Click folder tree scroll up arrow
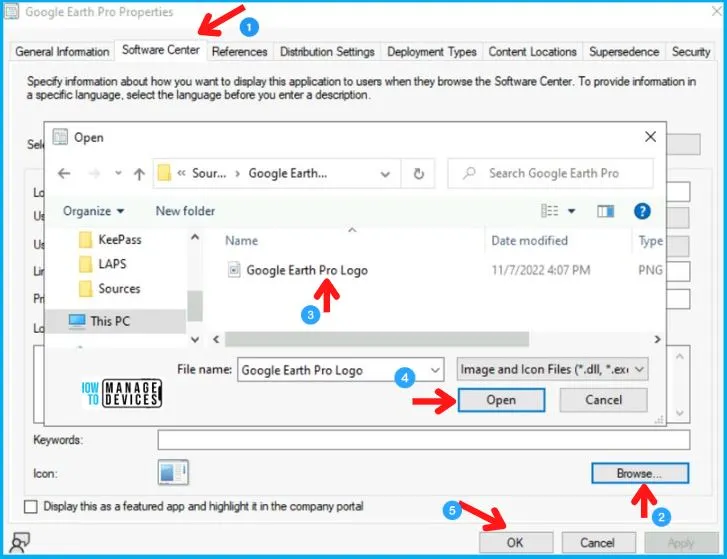This screenshot has width=727, height=559. [195, 237]
